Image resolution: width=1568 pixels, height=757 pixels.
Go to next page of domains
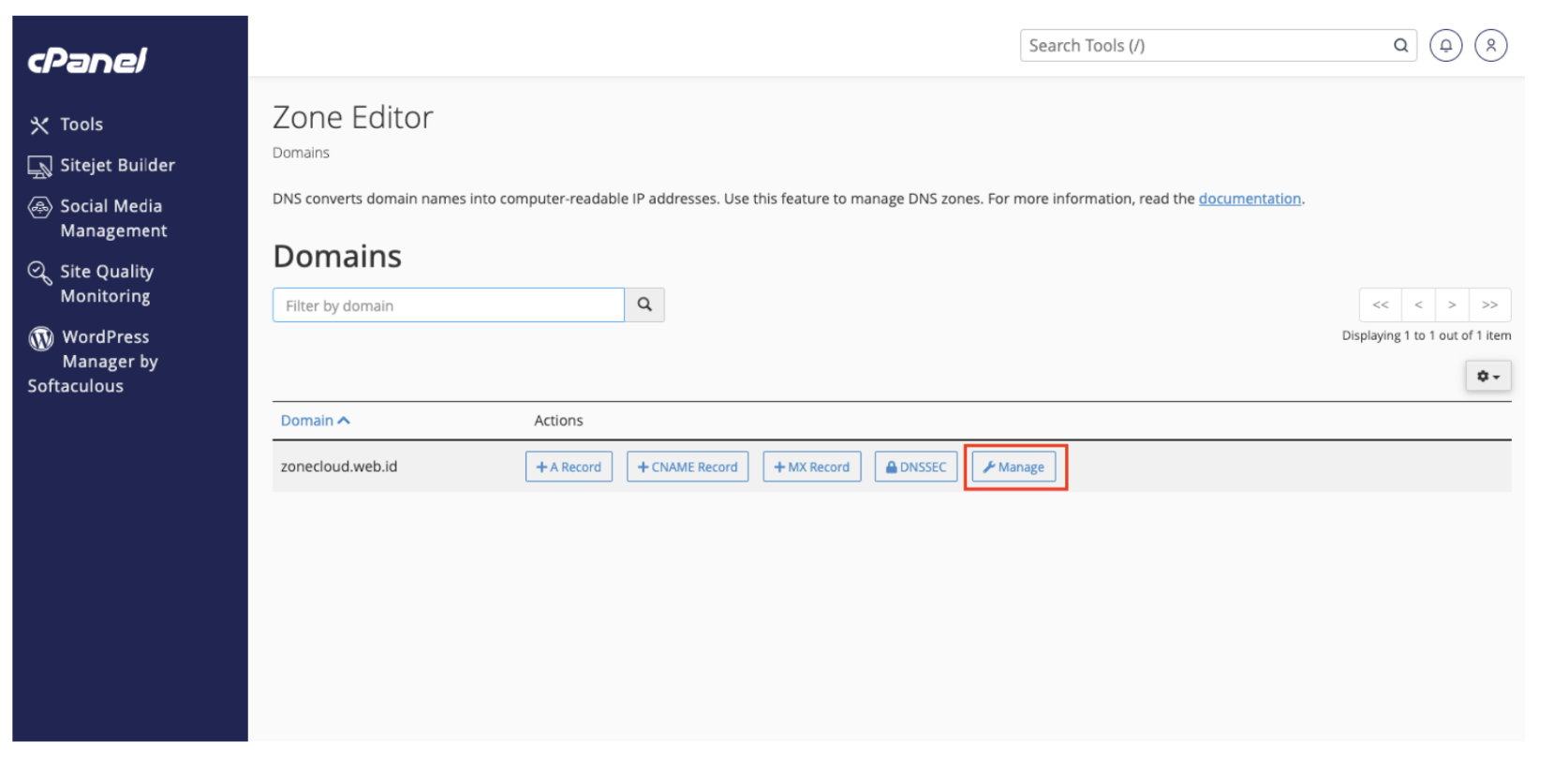(x=1452, y=305)
